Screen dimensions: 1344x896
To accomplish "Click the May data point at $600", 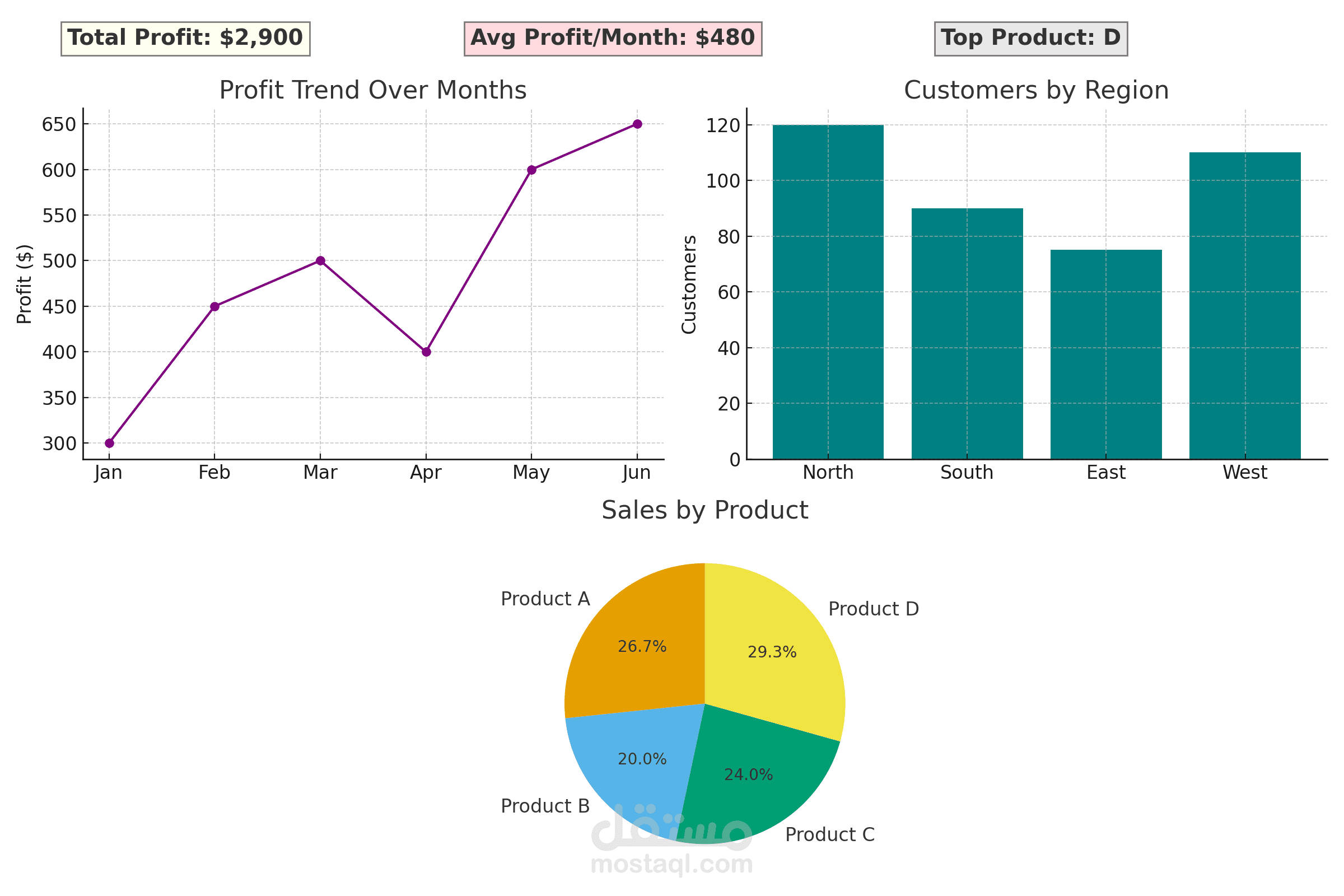I will coord(531,169).
